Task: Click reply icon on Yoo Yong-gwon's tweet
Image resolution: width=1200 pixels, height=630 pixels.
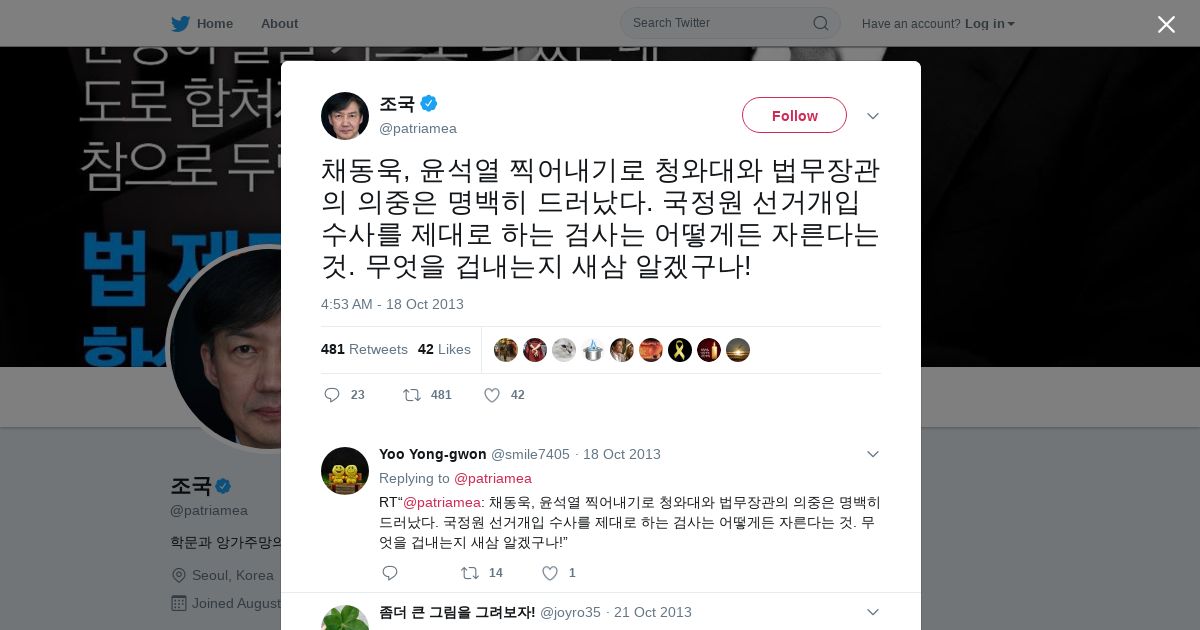Action: 390,573
